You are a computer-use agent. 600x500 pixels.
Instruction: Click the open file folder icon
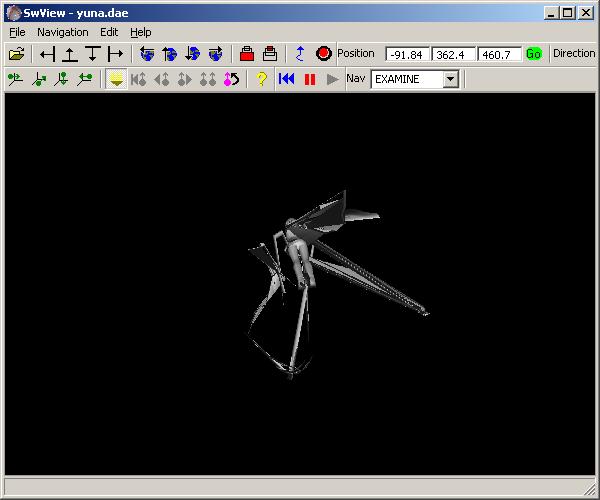(15, 54)
